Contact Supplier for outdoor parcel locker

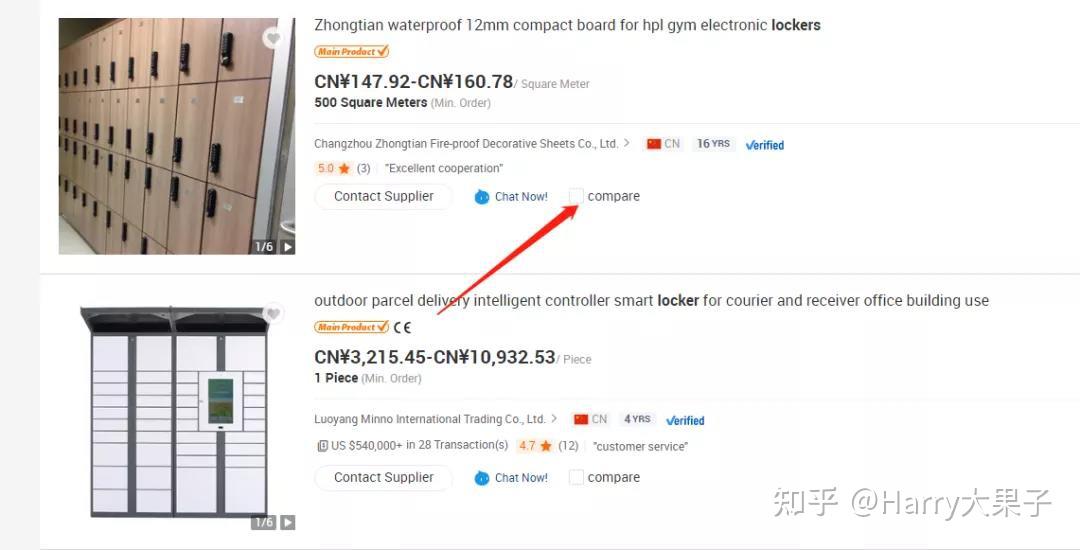point(384,477)
